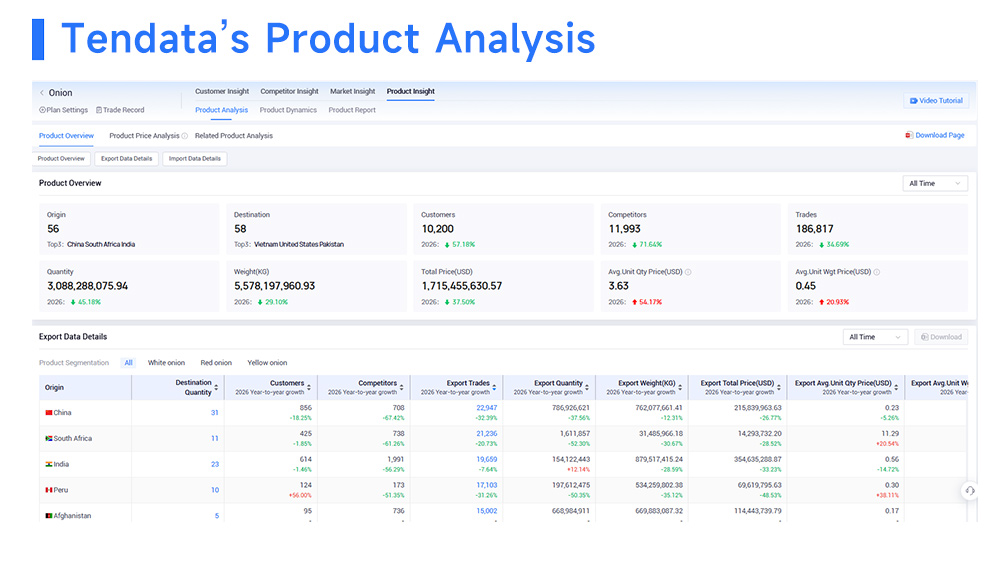Click the Product Overview anchor button
The width and height of the screenshot is (996, 567).
(61, 159)
